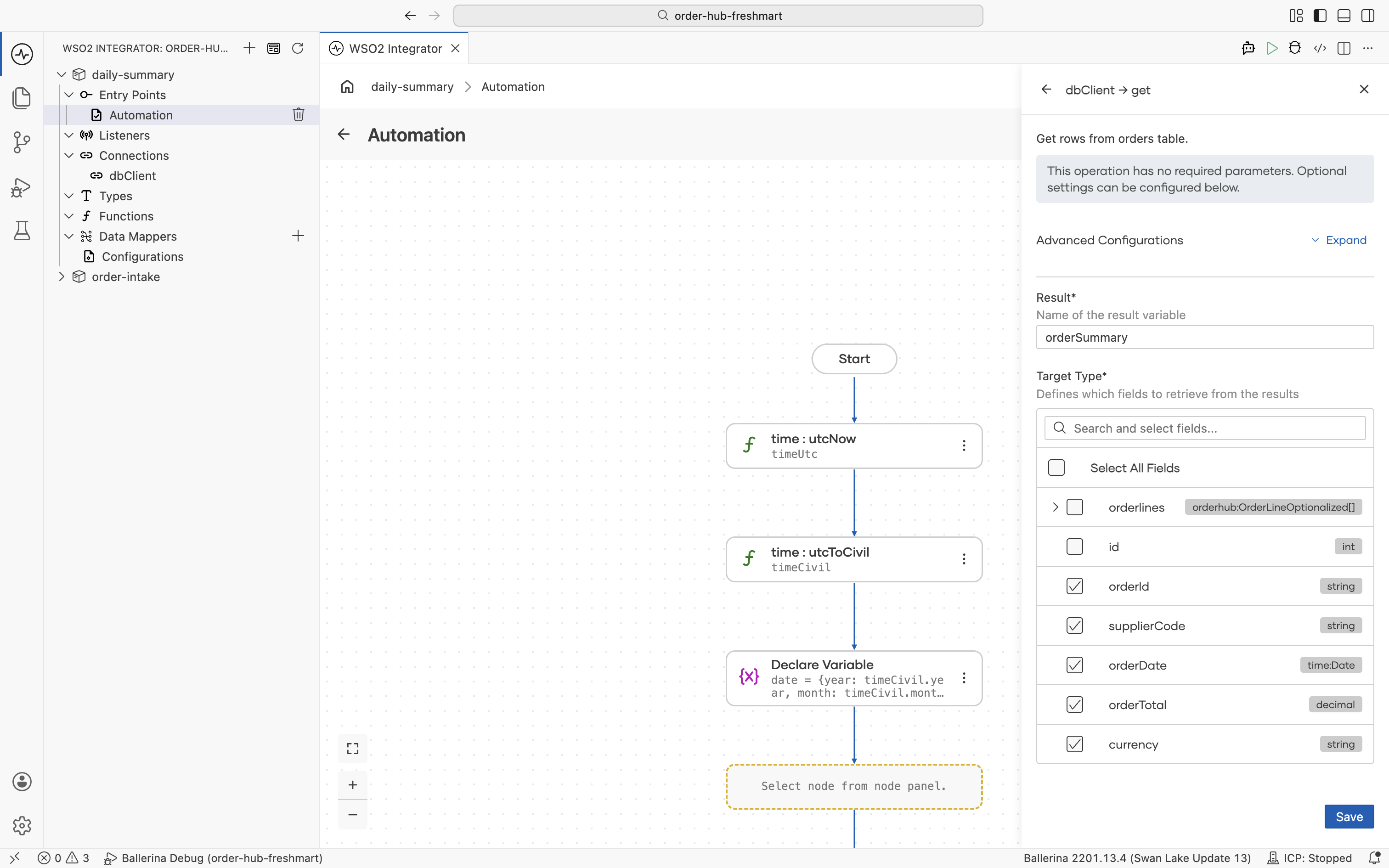This screenshot has width=1389, height=868.
Task: Show source code with the code icon
Action: tap(1320, 48)
